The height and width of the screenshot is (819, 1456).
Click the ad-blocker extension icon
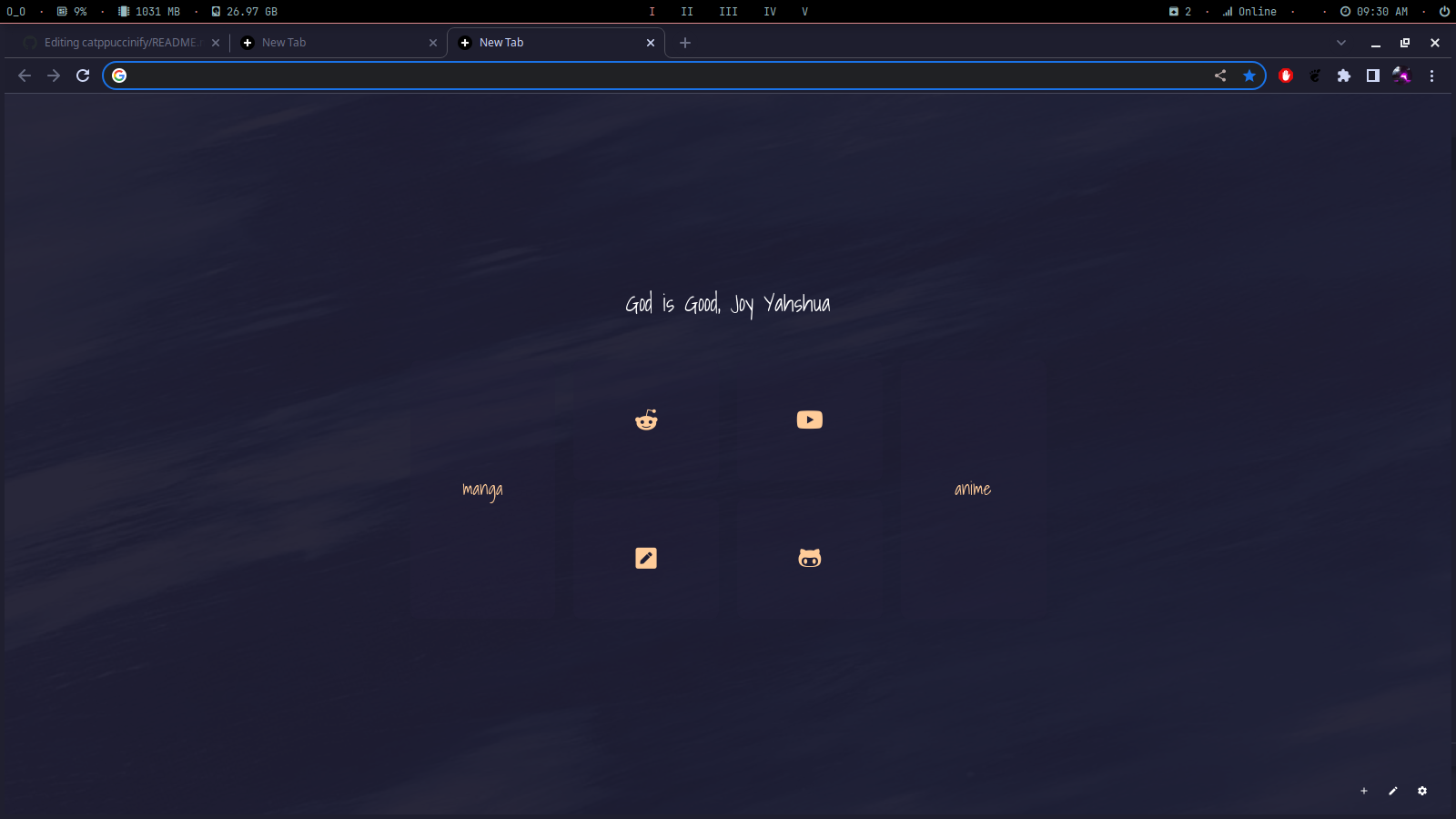1286,76
